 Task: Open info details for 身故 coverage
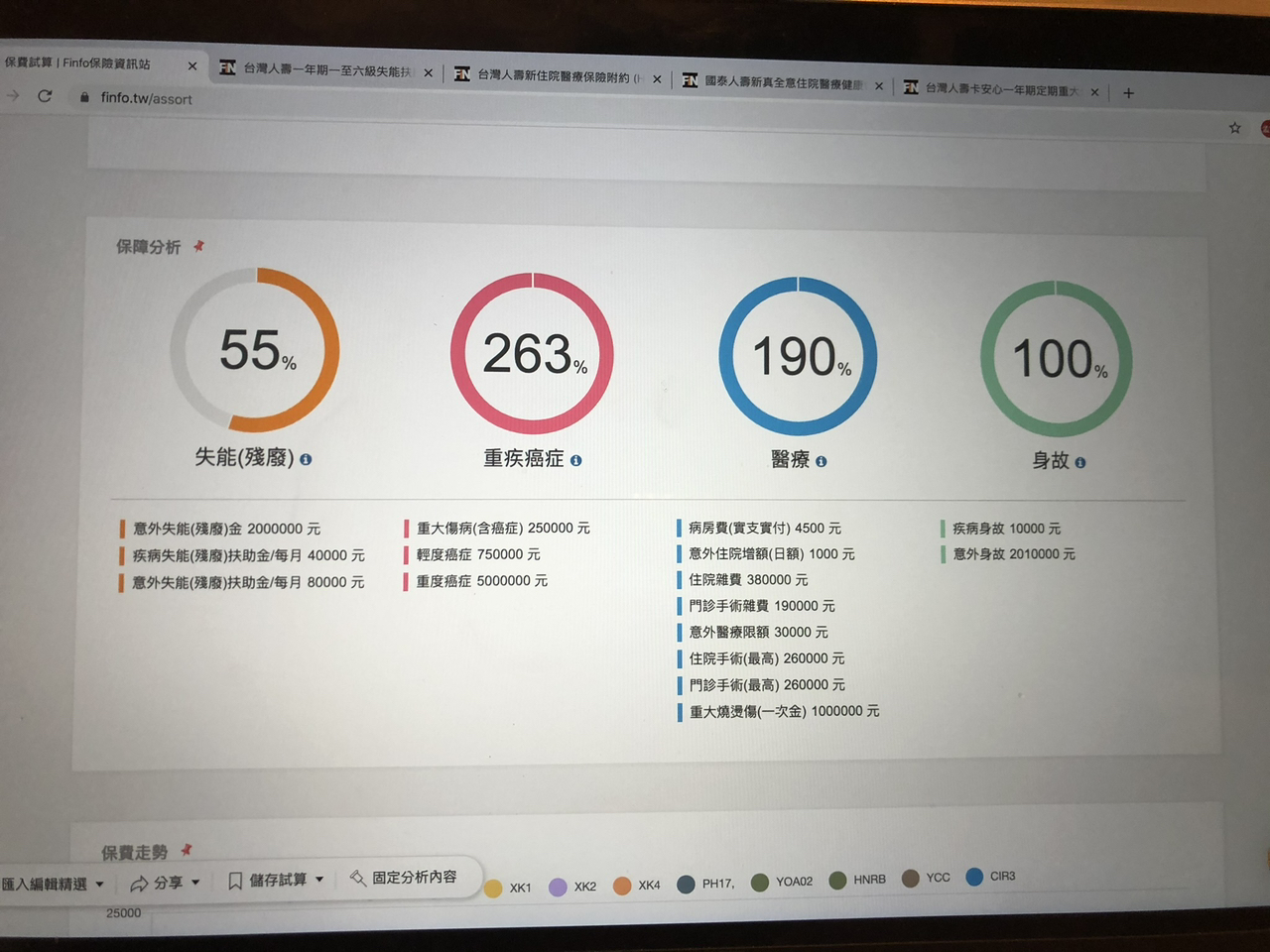coord(1080,462)
